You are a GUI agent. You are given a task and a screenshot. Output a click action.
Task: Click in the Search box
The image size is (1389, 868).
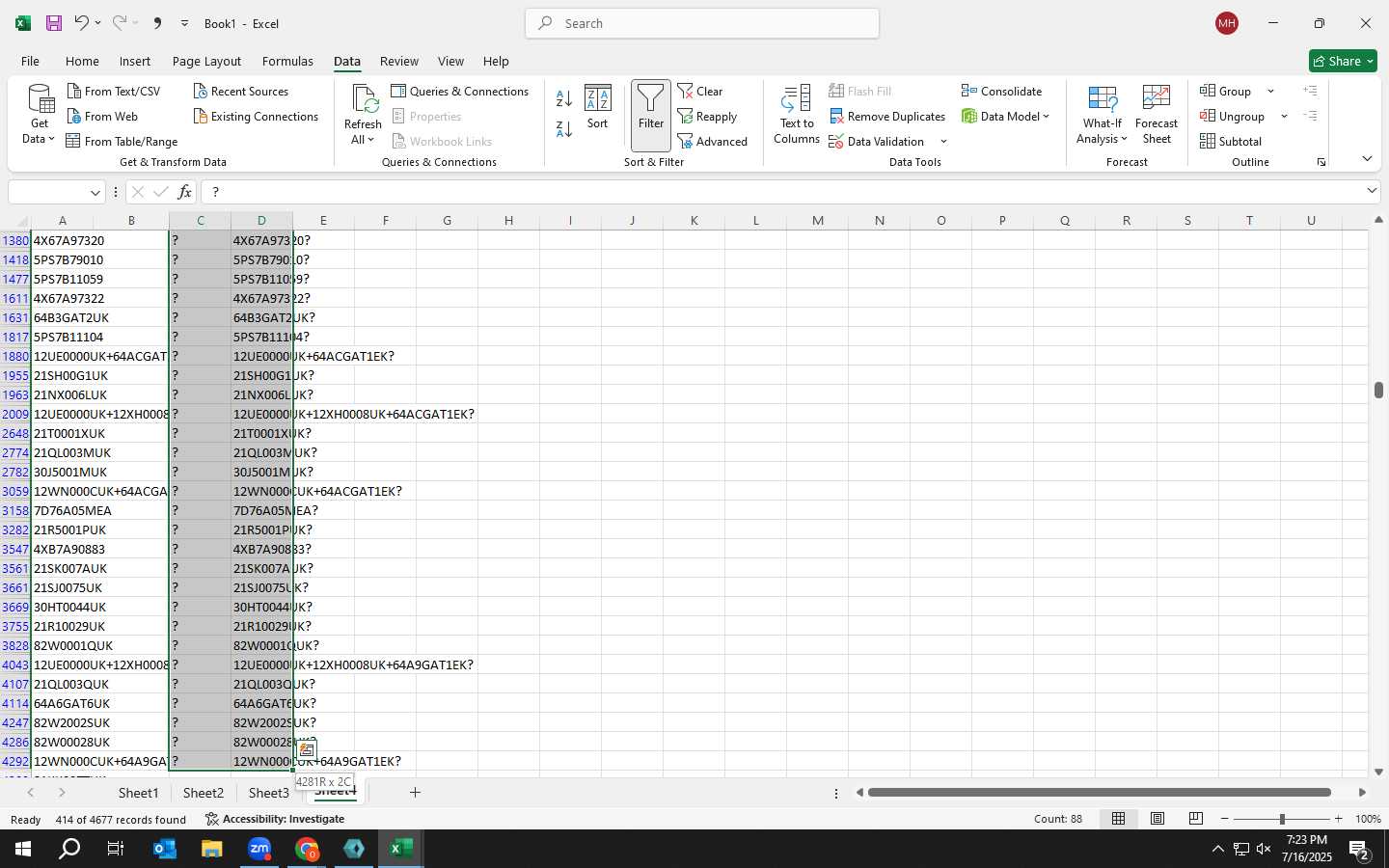coord(702,23)
